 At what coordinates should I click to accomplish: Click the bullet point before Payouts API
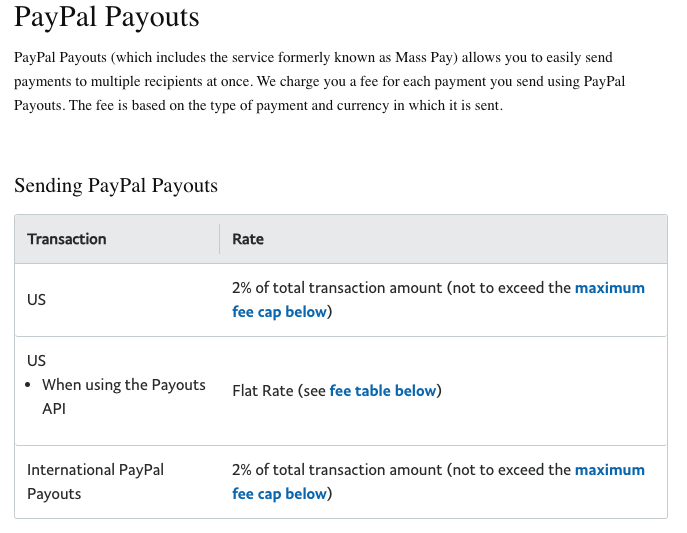(x=28, y=385)
